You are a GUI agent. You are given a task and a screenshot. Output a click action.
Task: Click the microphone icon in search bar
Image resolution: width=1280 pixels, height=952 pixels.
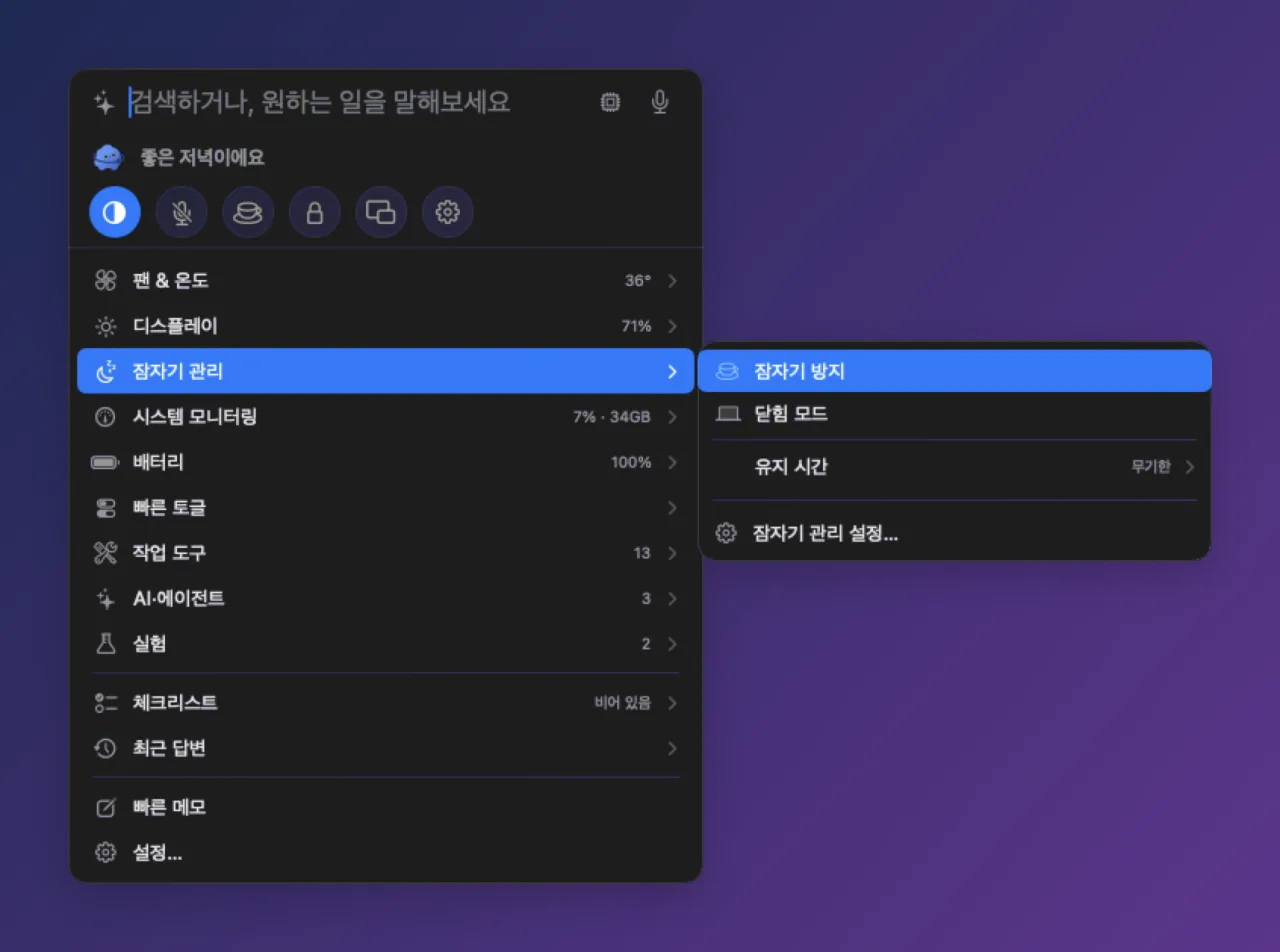tap(659, 102)
